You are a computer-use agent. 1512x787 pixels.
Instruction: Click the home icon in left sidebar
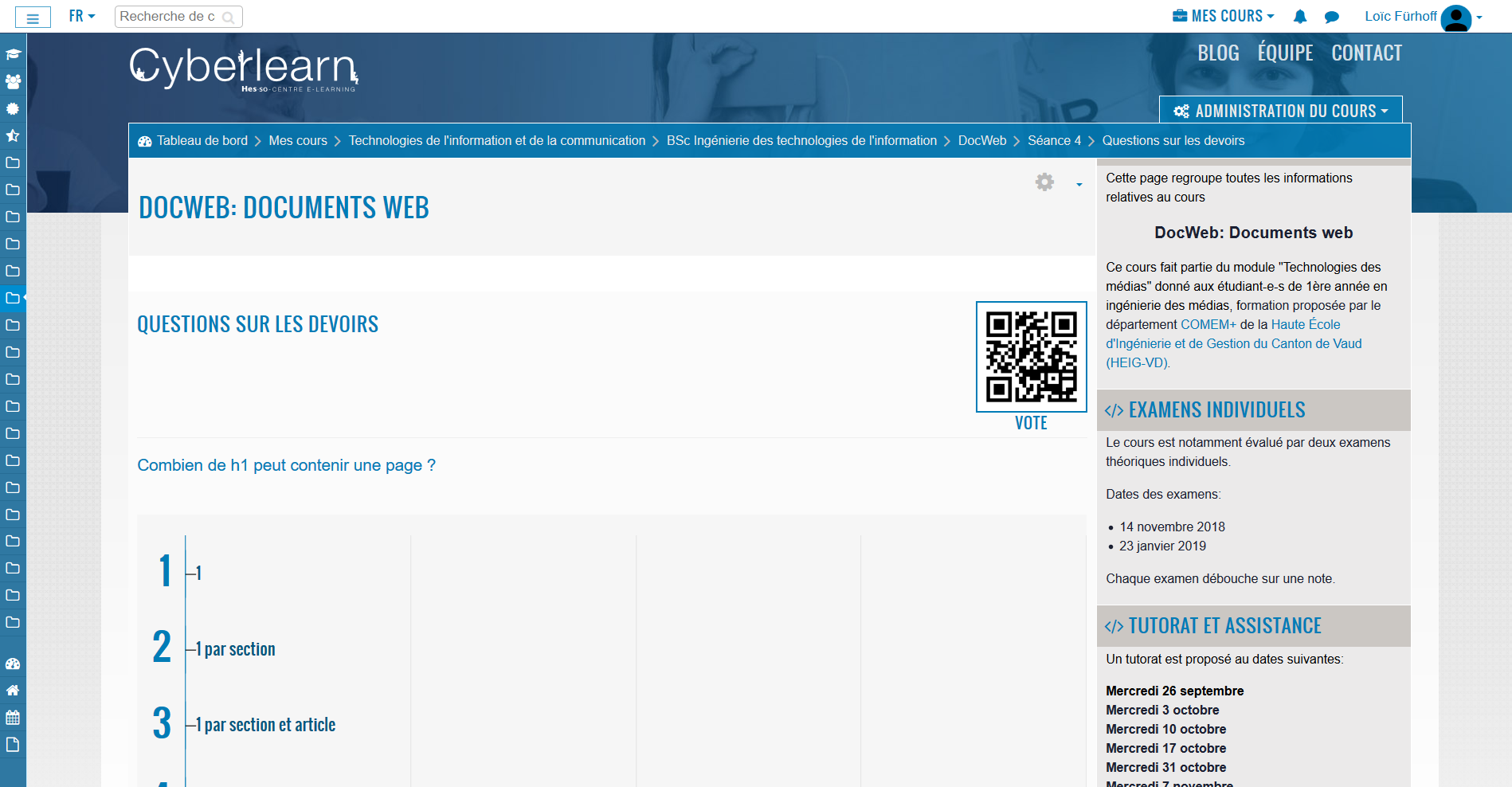(13, 691)
